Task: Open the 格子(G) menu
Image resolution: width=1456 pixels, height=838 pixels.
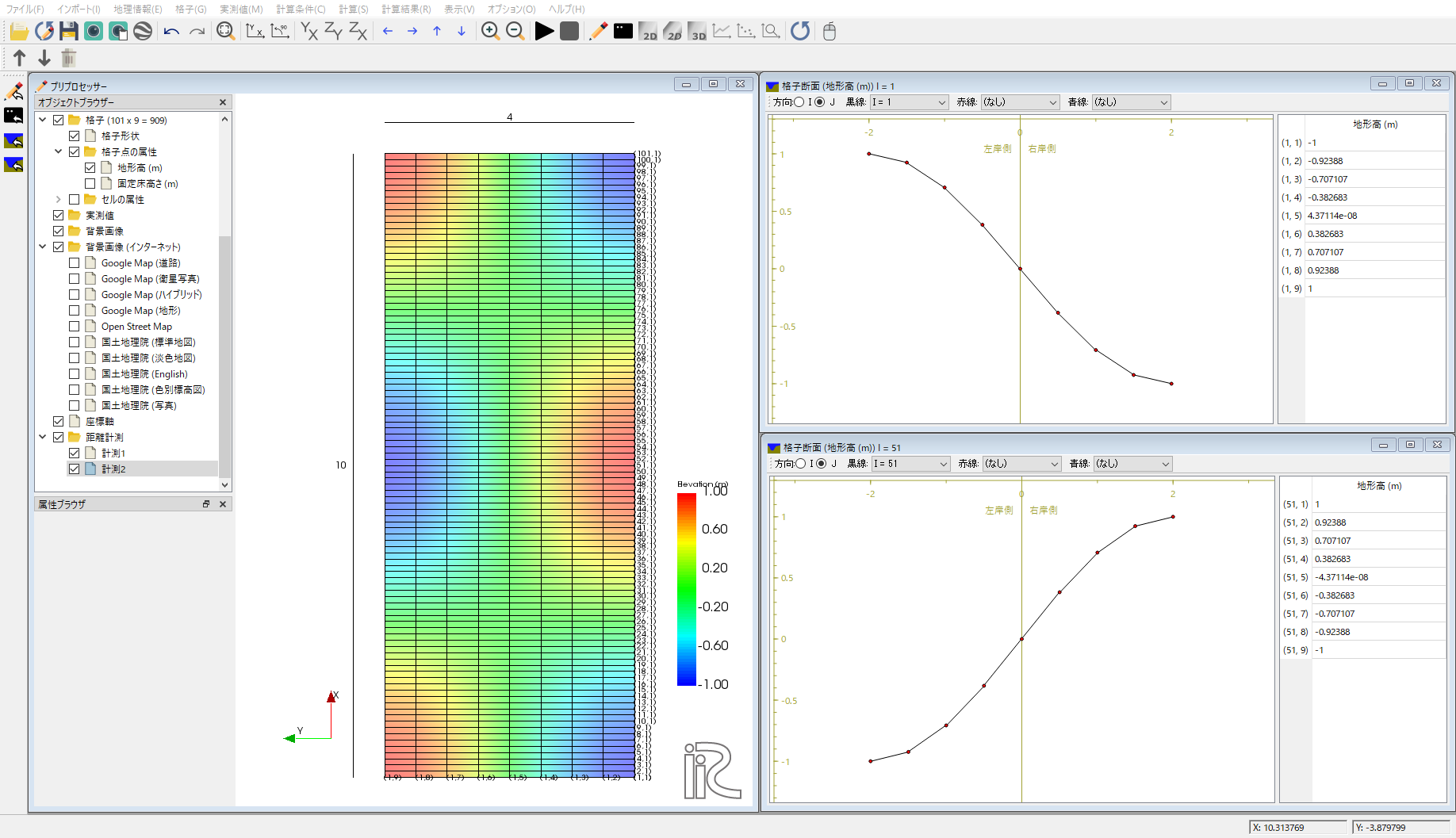Action: click(191, 9)
